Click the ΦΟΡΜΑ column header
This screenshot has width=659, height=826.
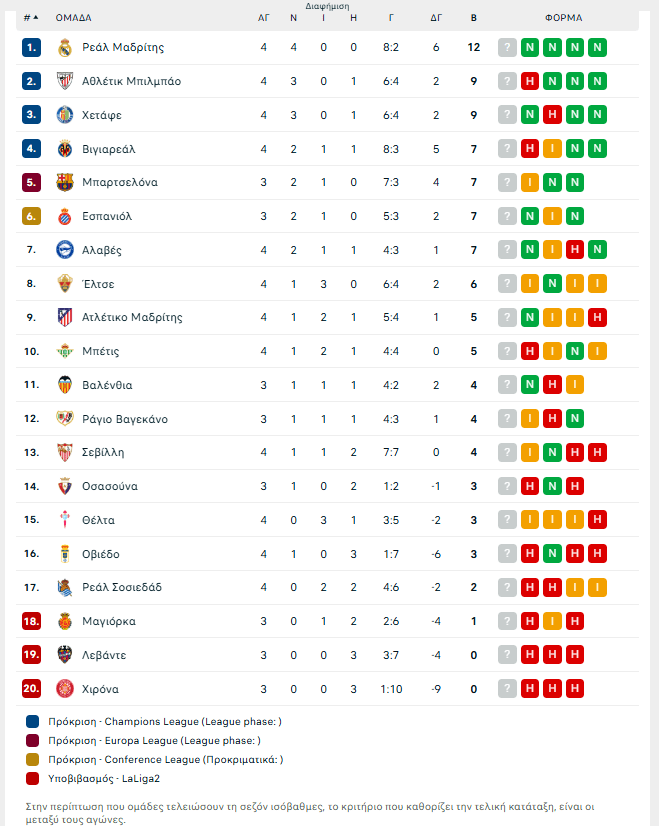(563, 18)
